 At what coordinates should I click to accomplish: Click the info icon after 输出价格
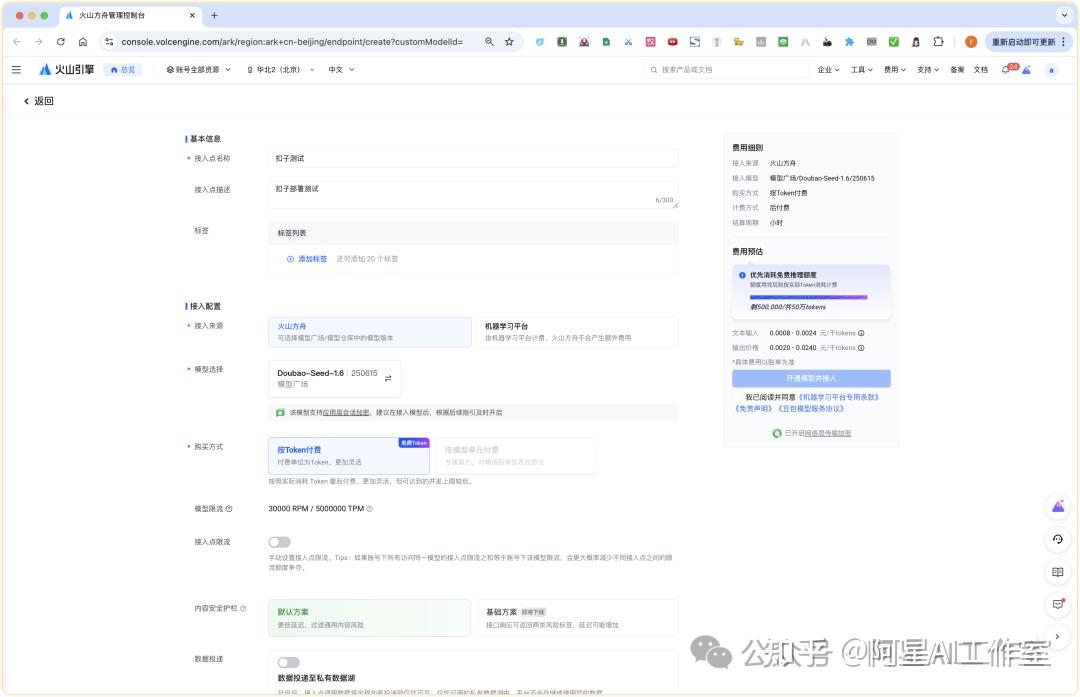pos(861,348)
